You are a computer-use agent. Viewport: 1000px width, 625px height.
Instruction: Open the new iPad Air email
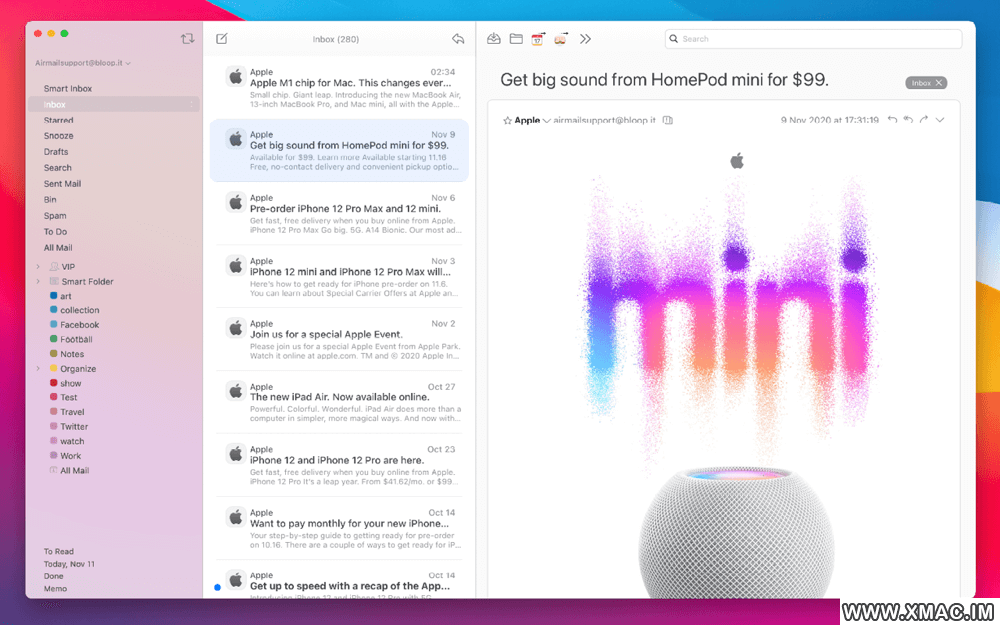(x=339, y=402)
